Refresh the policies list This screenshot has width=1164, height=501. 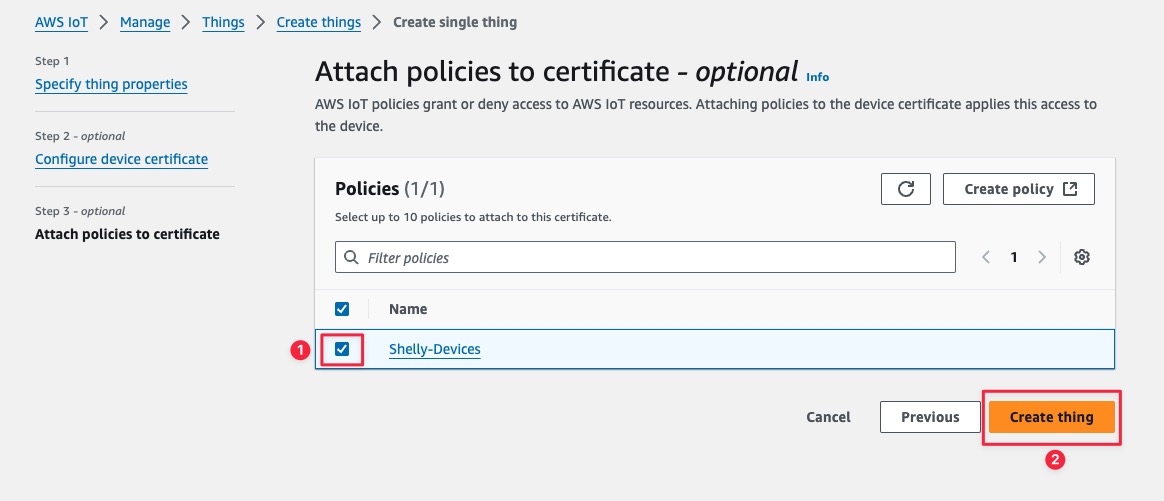pyautogui.click(x=906, y=189)
